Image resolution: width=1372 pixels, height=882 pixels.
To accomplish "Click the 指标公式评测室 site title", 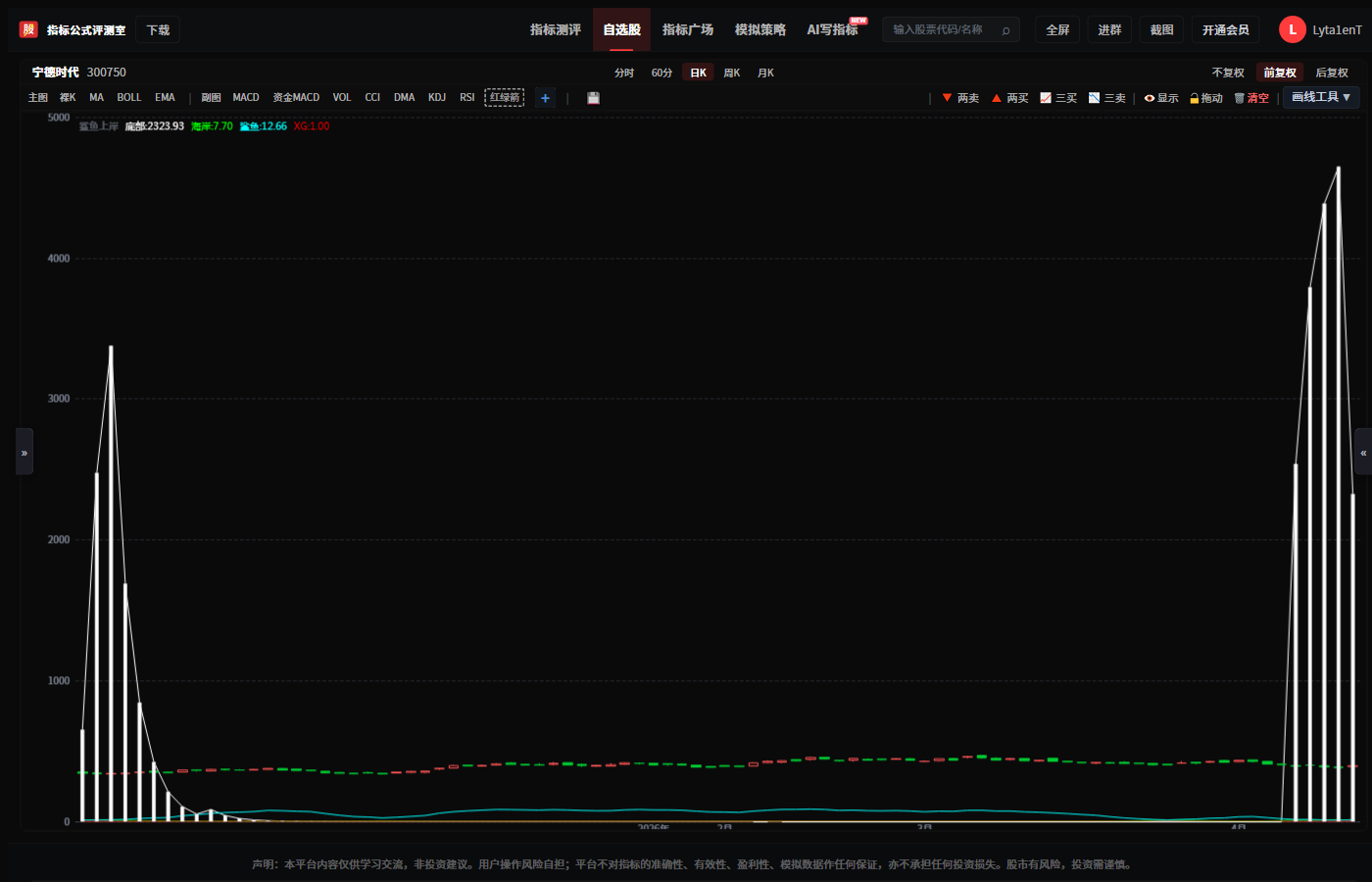I will point(86,30).
